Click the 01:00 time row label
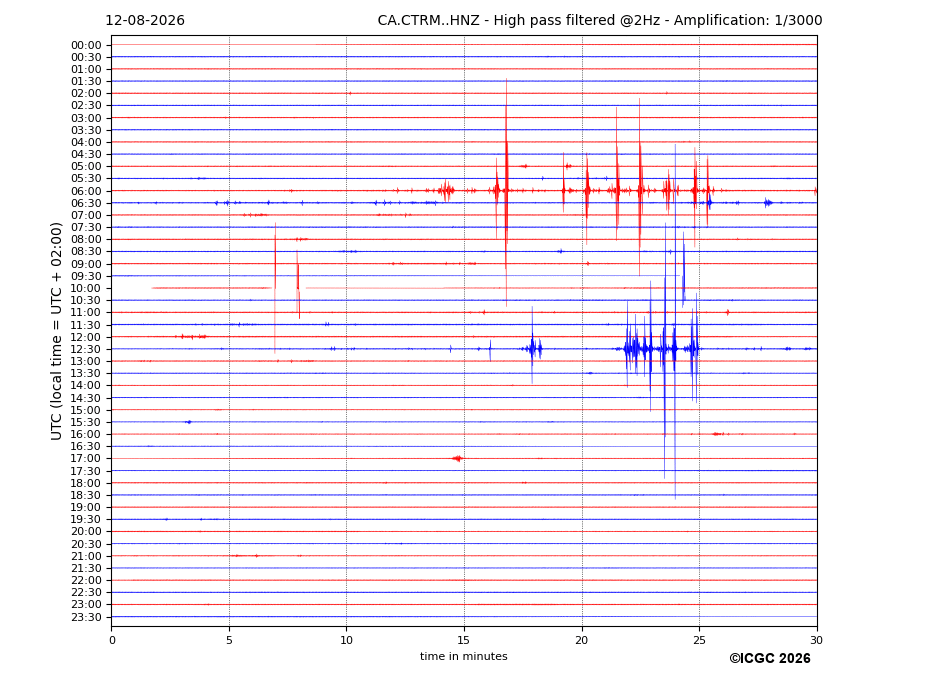Viewport: 927px width, 696px height. tap(86, 70)
